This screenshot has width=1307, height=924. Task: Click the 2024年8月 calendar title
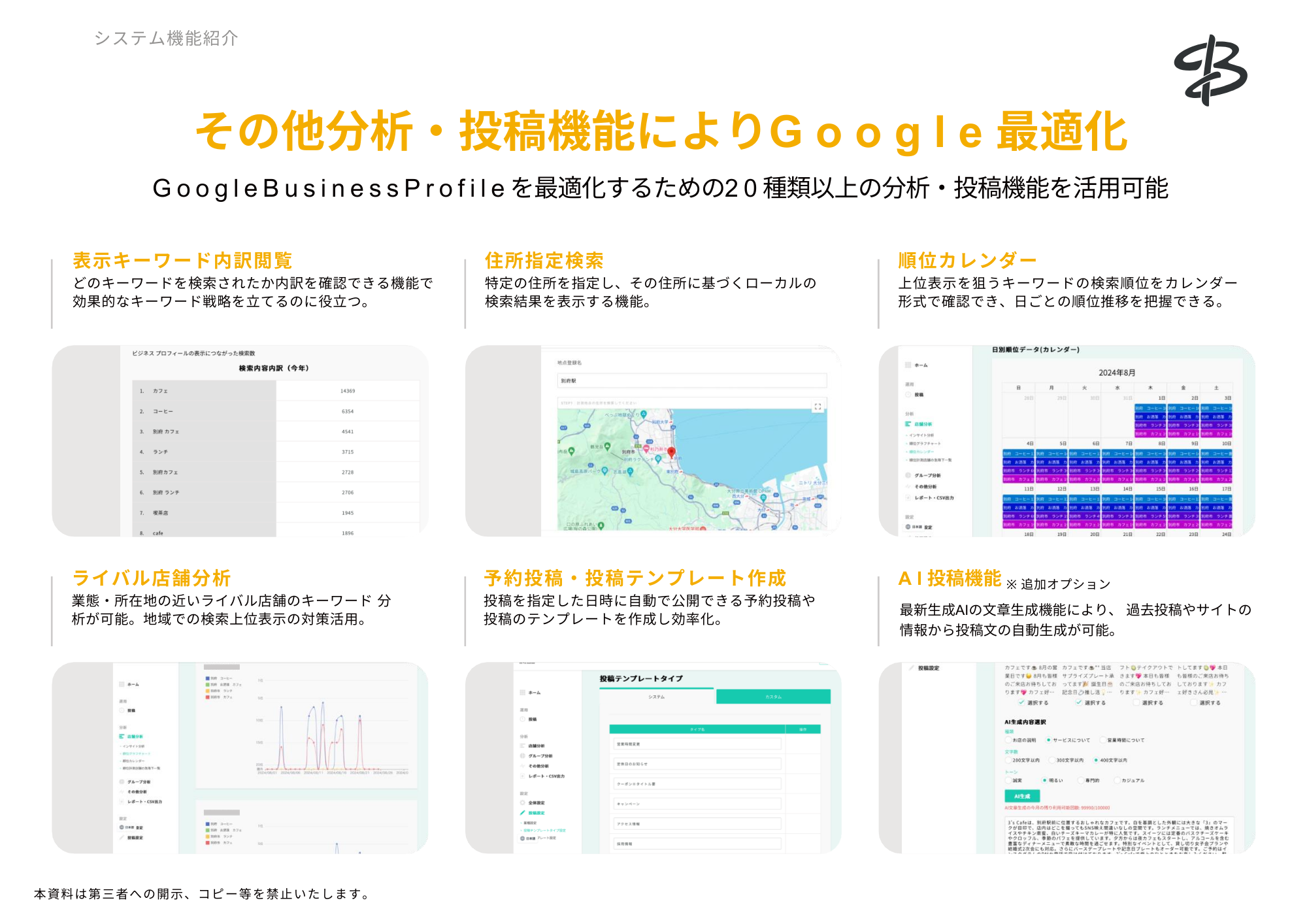(x=1117, y=372)
